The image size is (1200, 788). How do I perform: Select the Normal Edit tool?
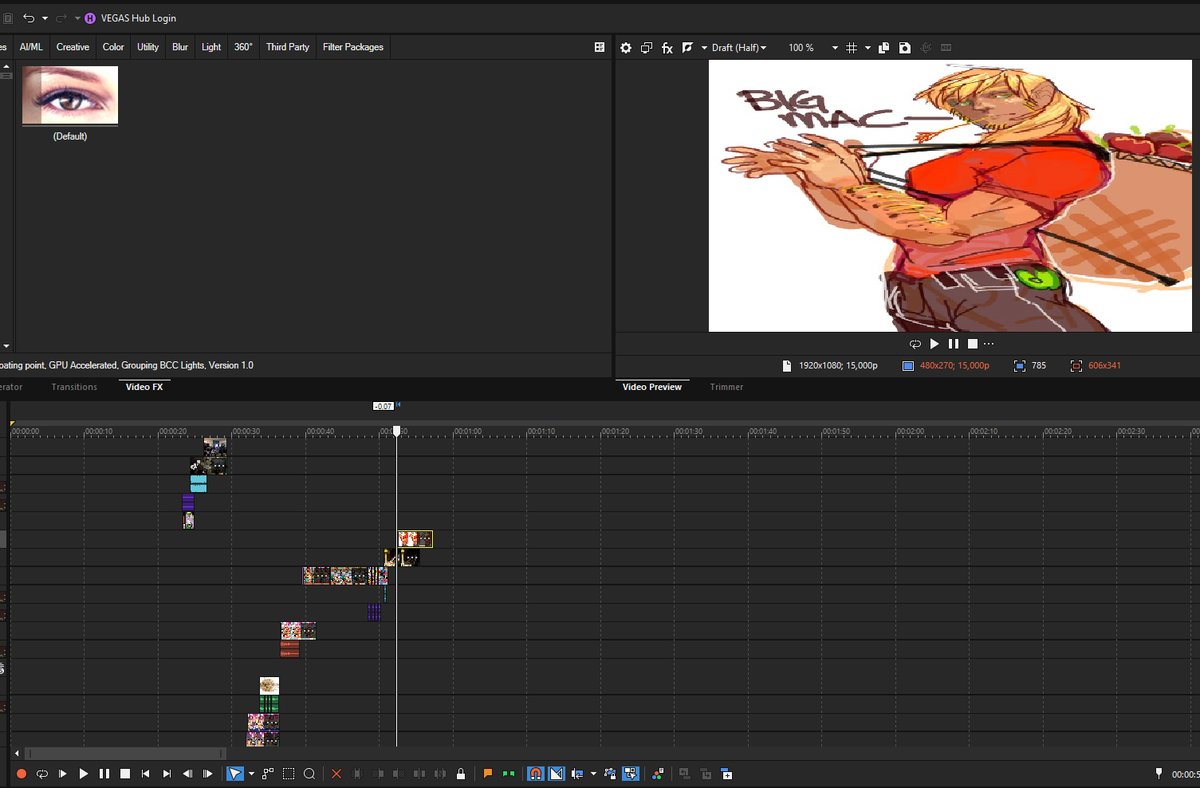(x=234, y=774)
